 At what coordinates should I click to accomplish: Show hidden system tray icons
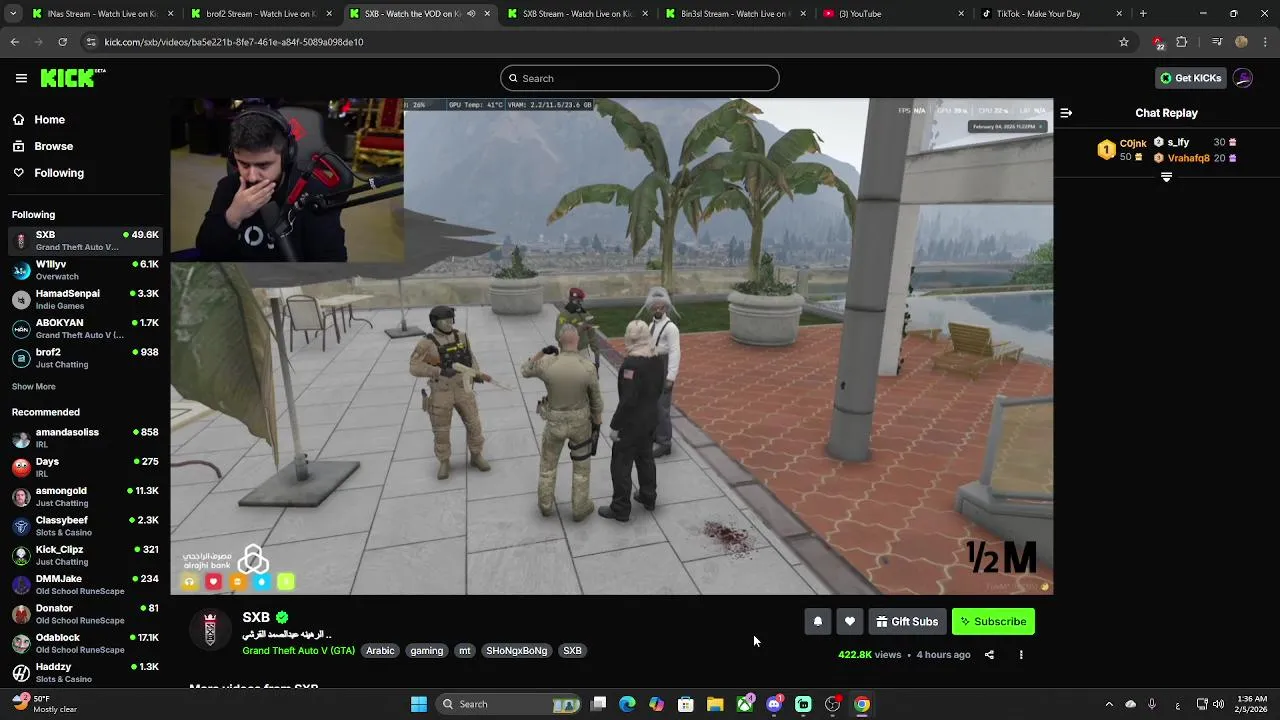1108,704
